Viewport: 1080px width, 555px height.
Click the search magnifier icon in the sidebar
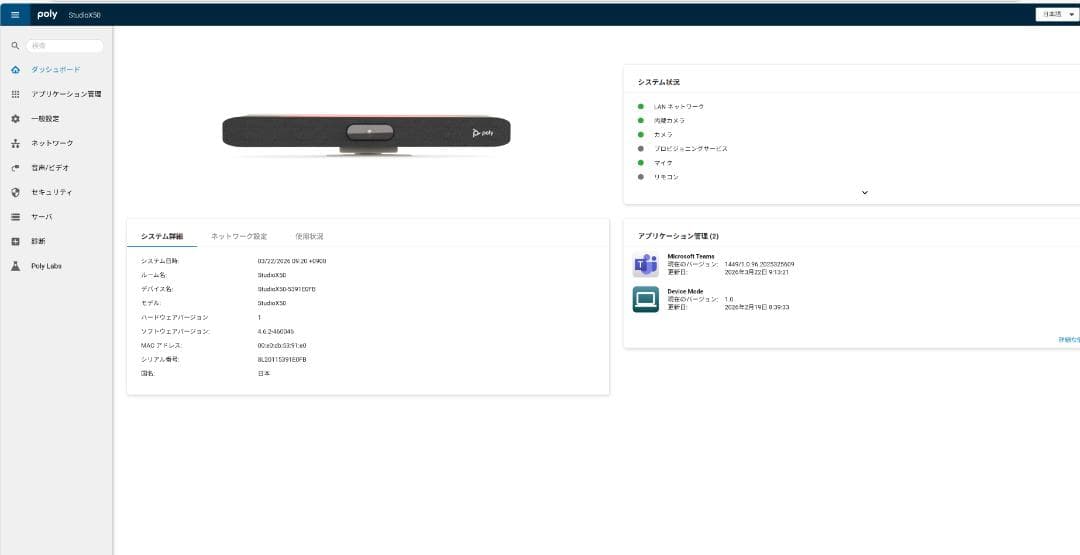pyautogui.click(x=15, y=46)
